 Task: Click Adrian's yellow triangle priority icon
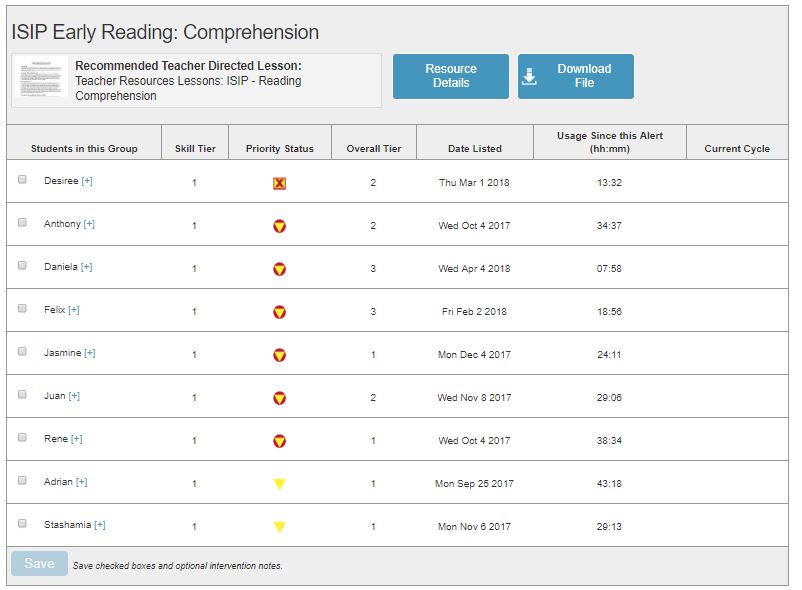click(279, 484)
